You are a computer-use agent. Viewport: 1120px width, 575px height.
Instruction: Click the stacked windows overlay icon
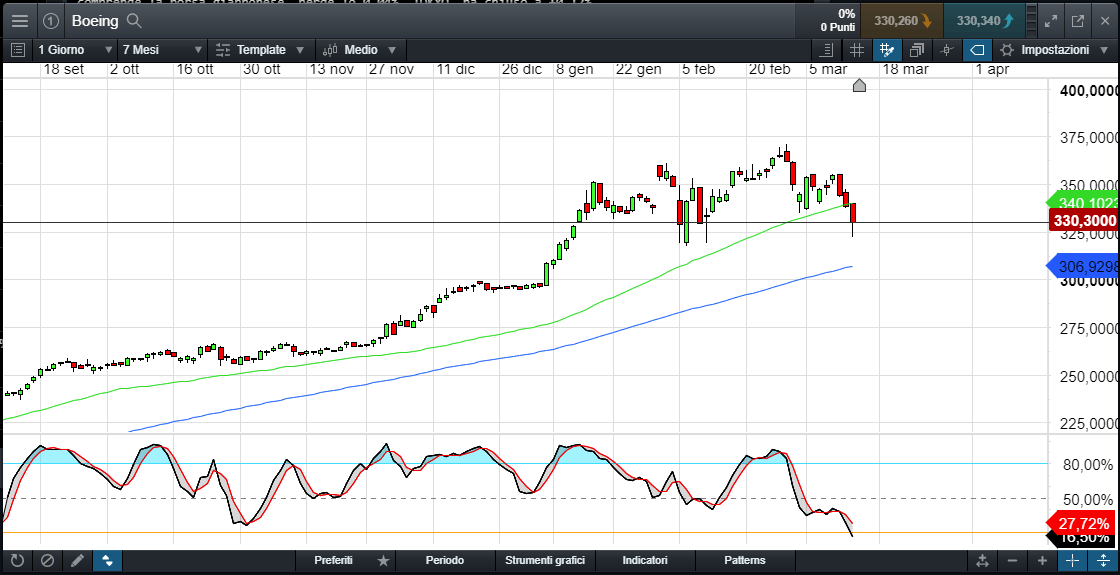tap(917, 50)
